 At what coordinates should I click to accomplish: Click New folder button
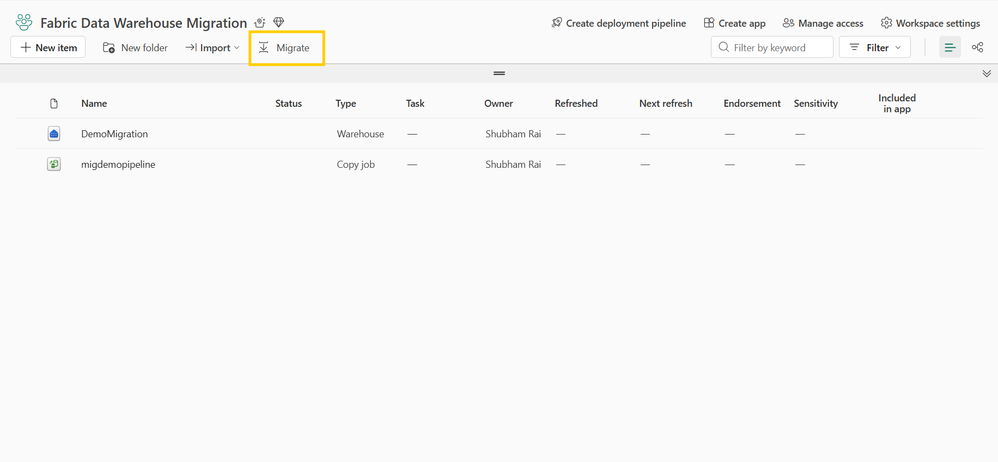[x=136, y=47]
